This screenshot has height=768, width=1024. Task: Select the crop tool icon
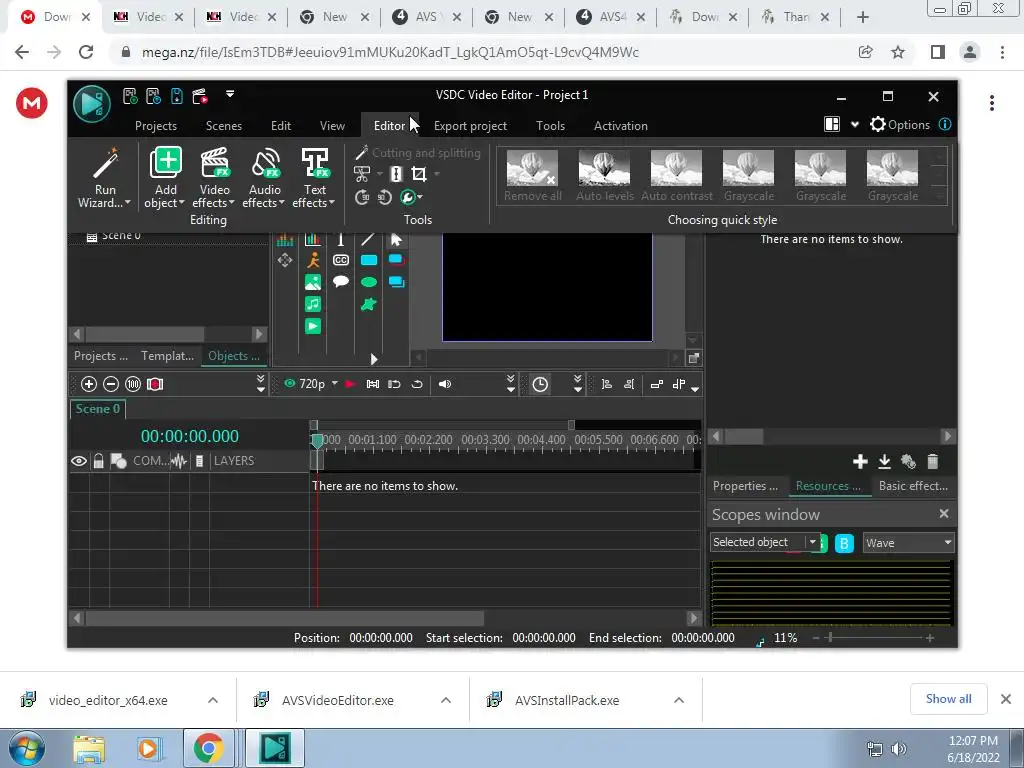coord(419,174)
